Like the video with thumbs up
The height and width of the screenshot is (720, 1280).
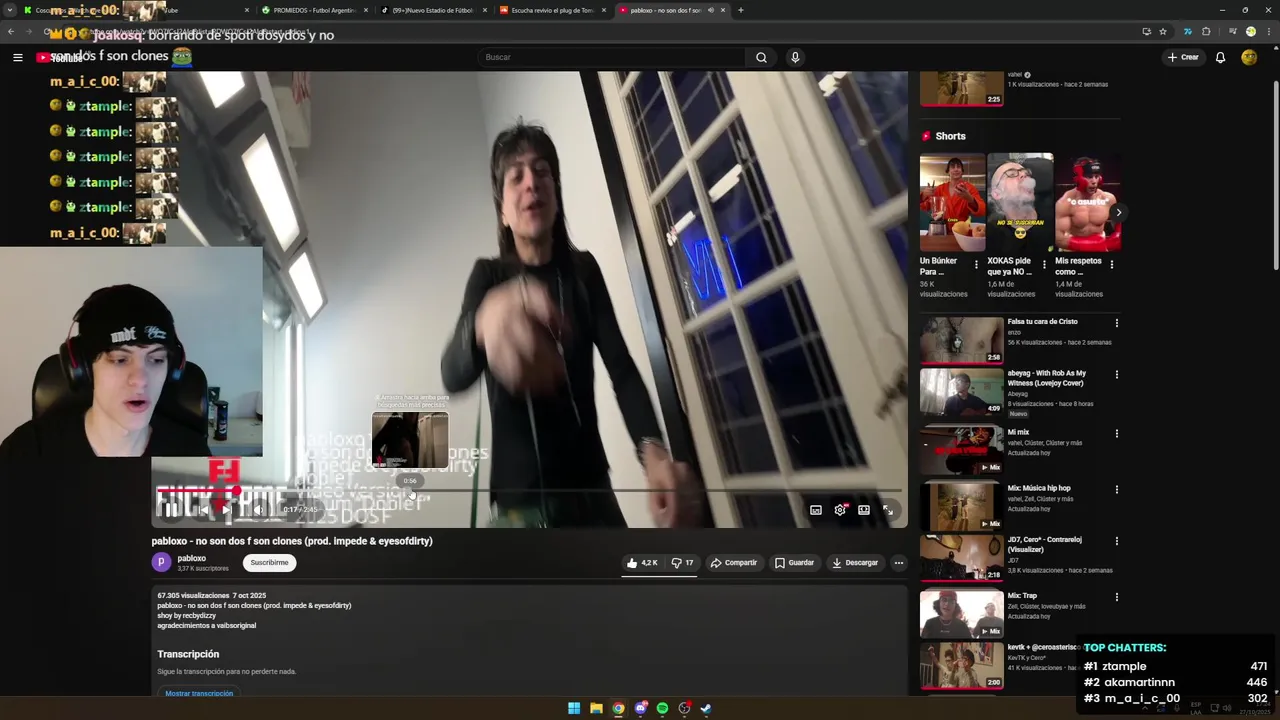click(x=642, y=563)
